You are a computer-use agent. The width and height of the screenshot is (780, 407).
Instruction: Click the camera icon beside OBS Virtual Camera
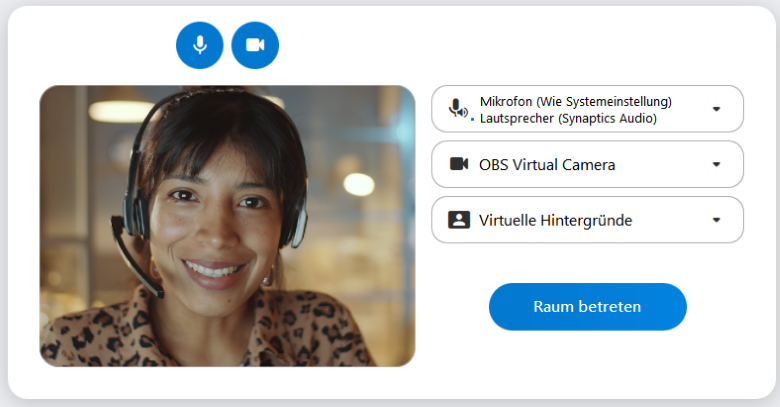(x=459, y=164)
